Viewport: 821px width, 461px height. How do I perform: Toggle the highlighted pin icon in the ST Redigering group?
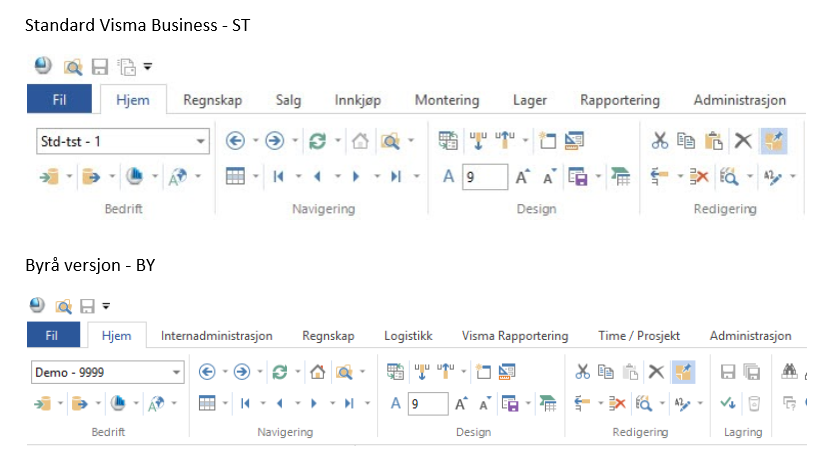tap(773, 141)
